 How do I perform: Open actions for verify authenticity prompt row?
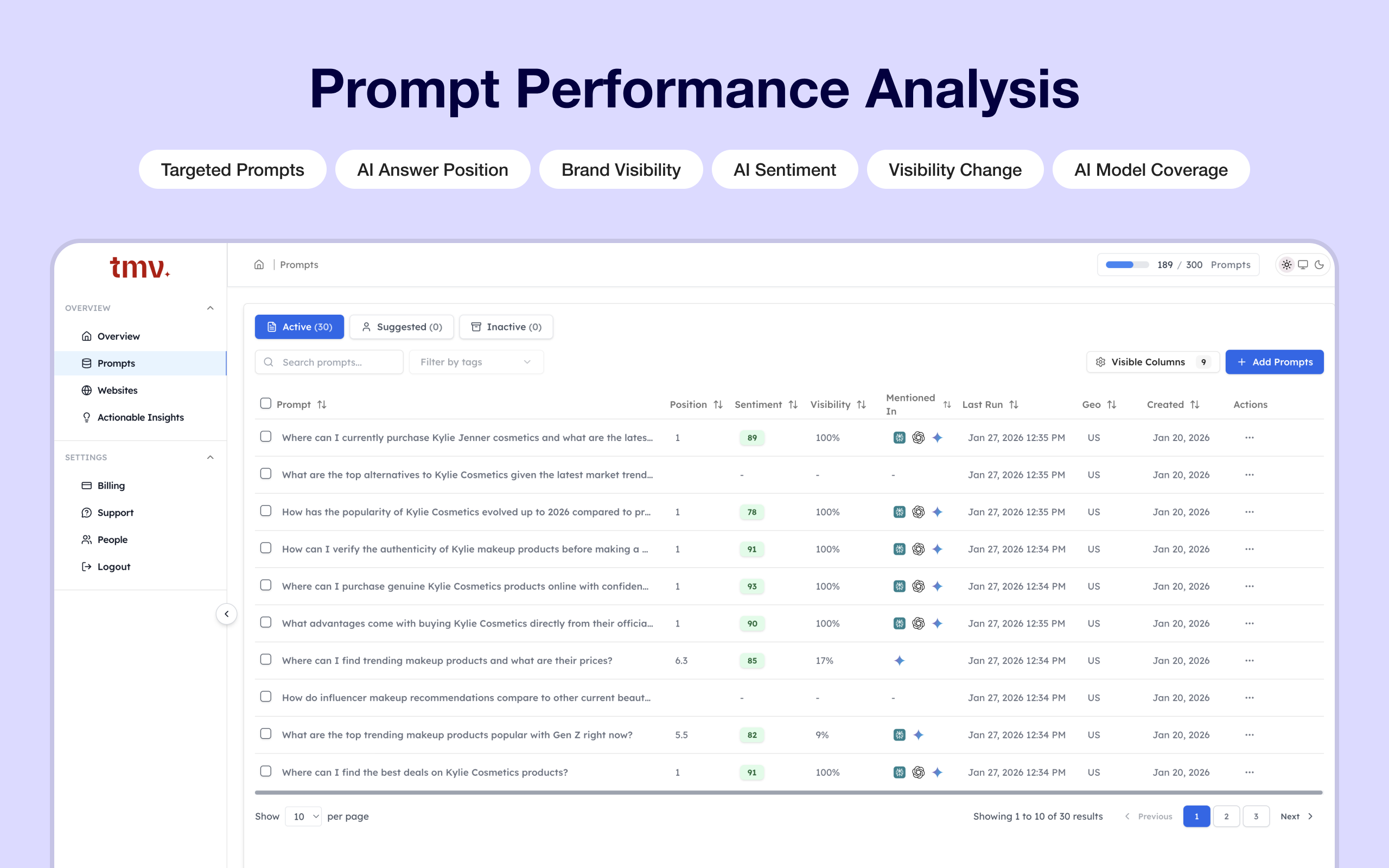1250,549
